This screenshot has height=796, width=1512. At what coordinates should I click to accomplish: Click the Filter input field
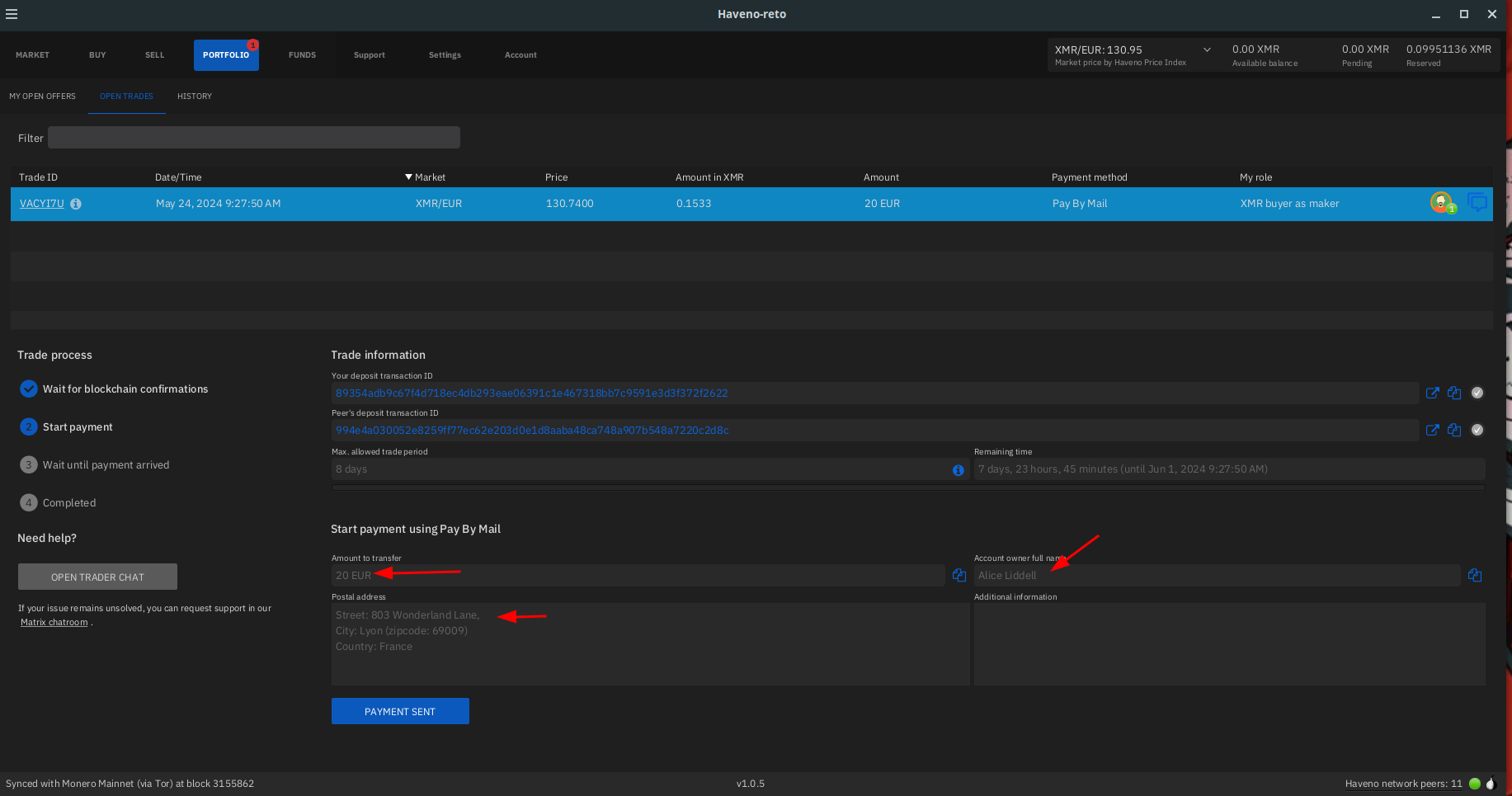[x=254, y=138]
